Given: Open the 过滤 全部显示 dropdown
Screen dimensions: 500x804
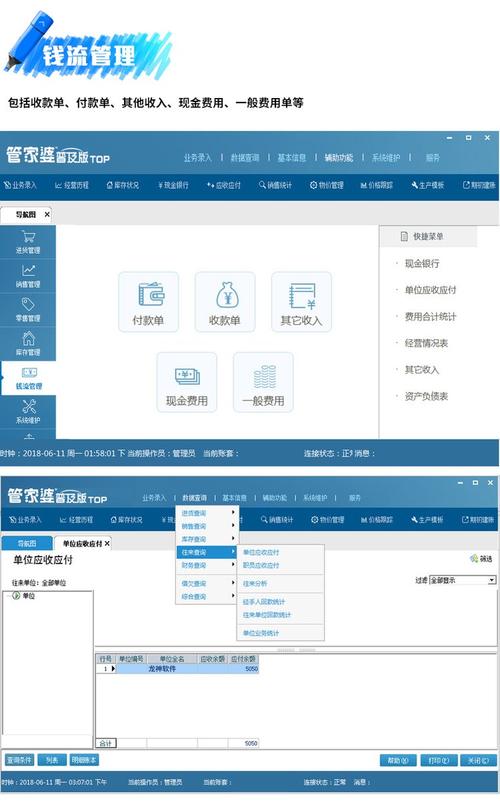Looking at the screenshot, I should click(x=463, y=580).
